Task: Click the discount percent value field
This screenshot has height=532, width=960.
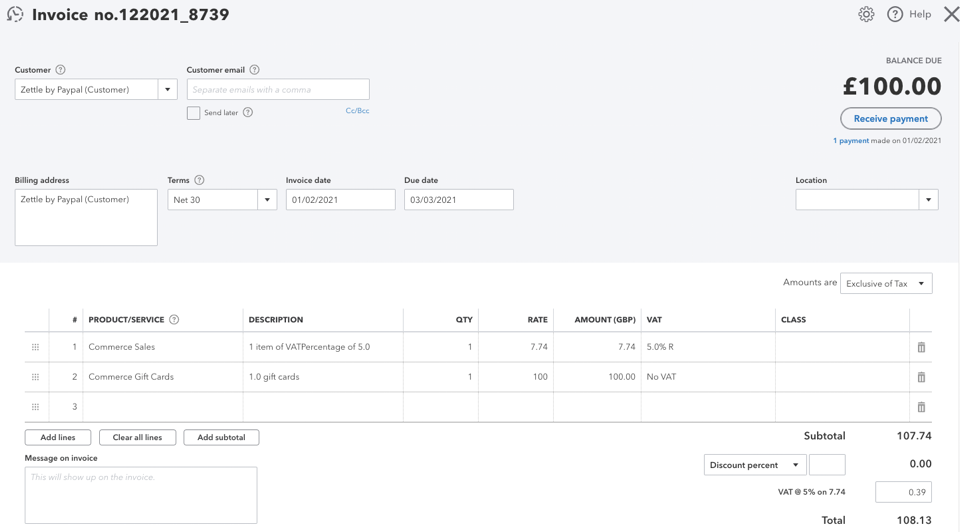Action: click(x=827, y=465)
